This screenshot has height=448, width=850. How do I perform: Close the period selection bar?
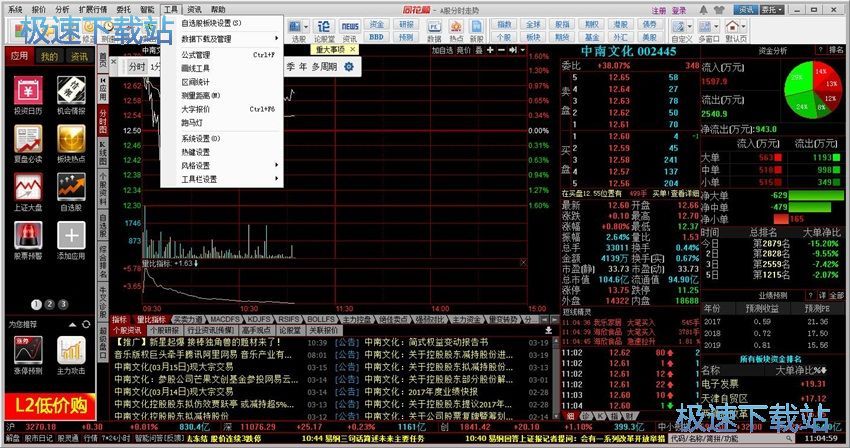coord(114,61)
